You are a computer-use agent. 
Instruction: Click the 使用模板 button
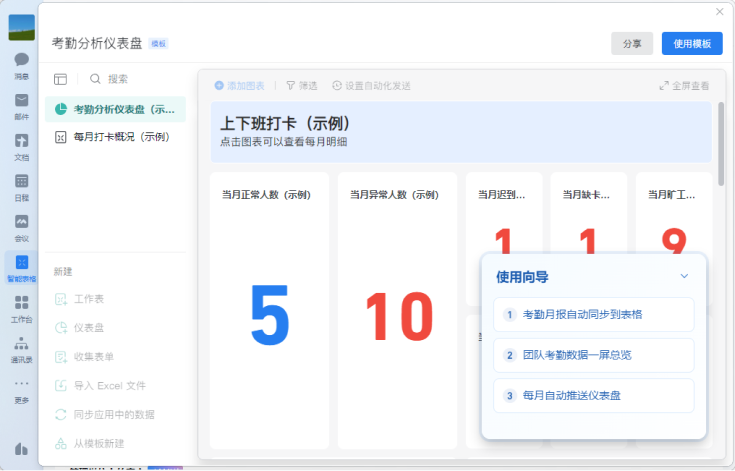point(692,44)
